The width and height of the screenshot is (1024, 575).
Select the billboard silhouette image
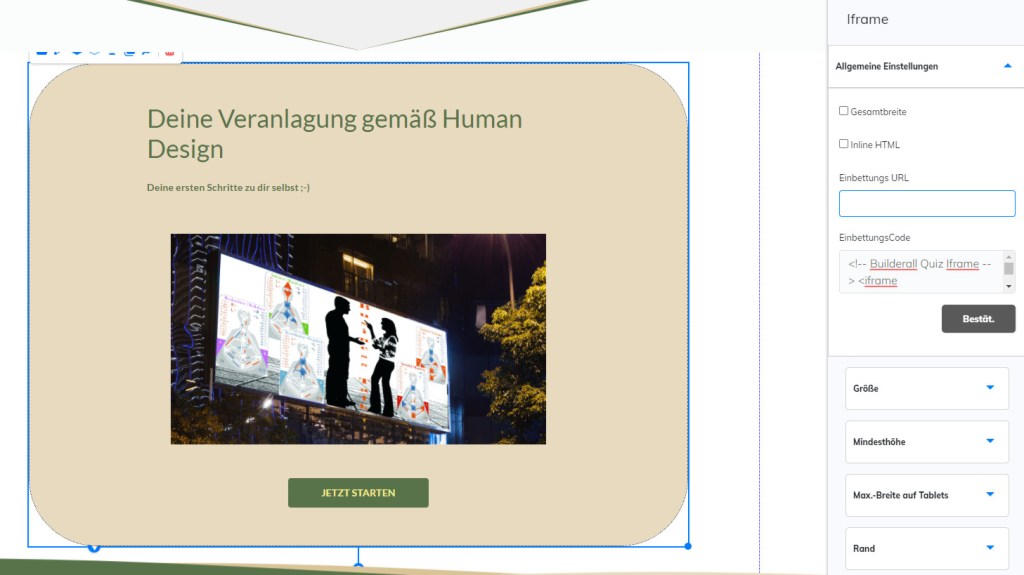(x=358, y=339)
